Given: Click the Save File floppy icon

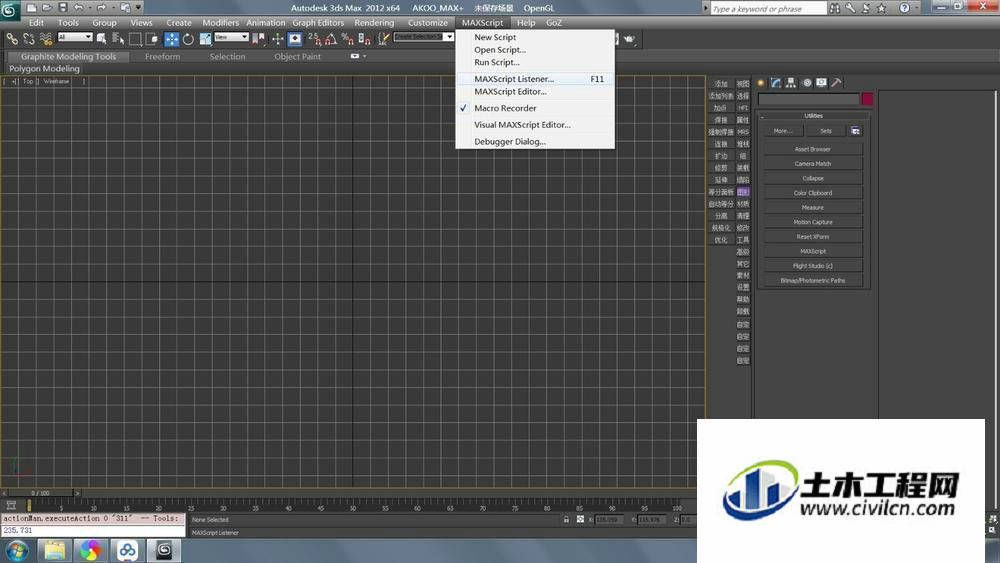Looking at the screenshot, I should click(x=62, y=8).
